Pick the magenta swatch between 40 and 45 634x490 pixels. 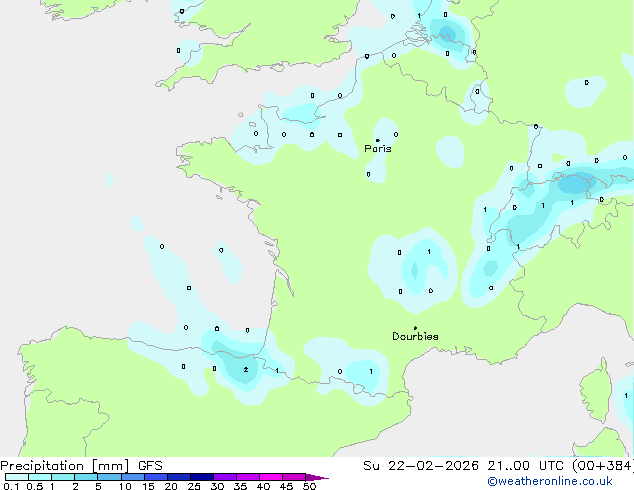(x=271, y=477)
